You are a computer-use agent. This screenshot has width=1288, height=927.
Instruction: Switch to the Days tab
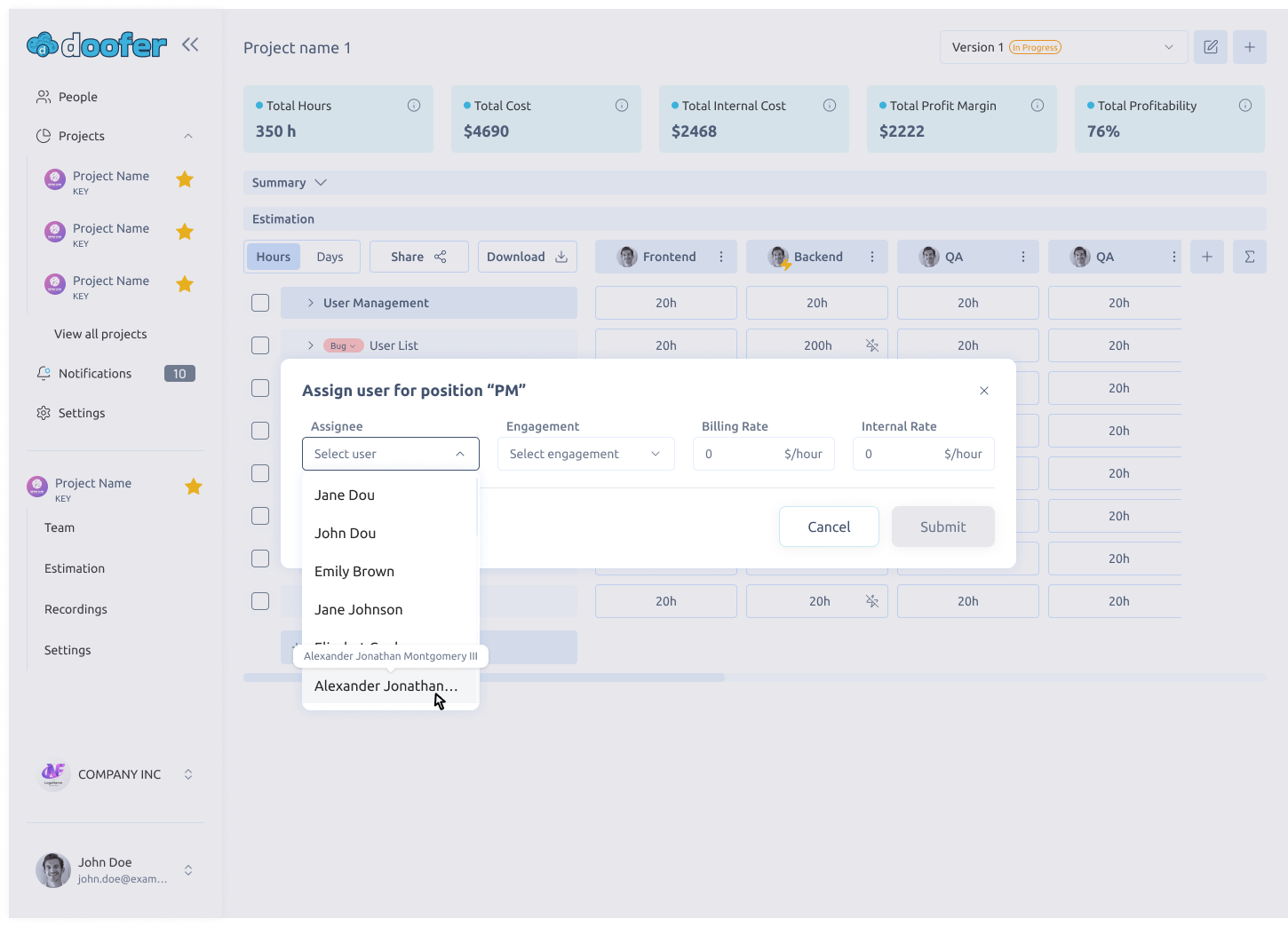(x=330, y=257)
